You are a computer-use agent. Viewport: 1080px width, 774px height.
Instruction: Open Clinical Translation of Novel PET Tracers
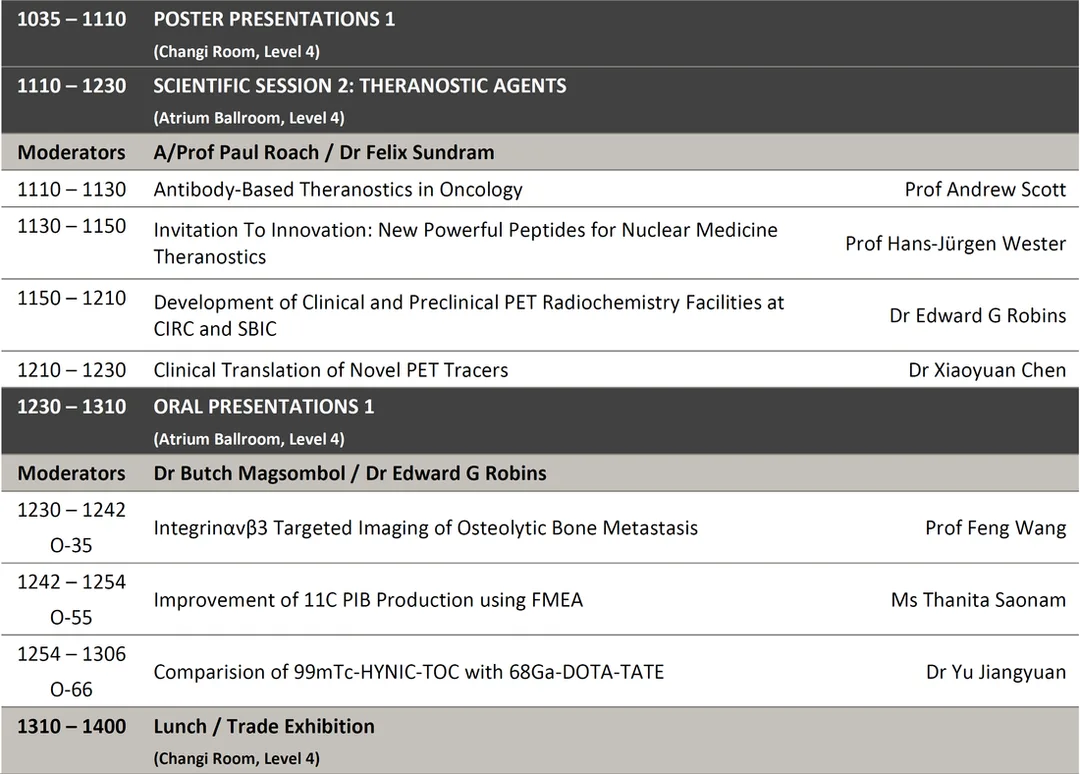[x=331, y=370]
